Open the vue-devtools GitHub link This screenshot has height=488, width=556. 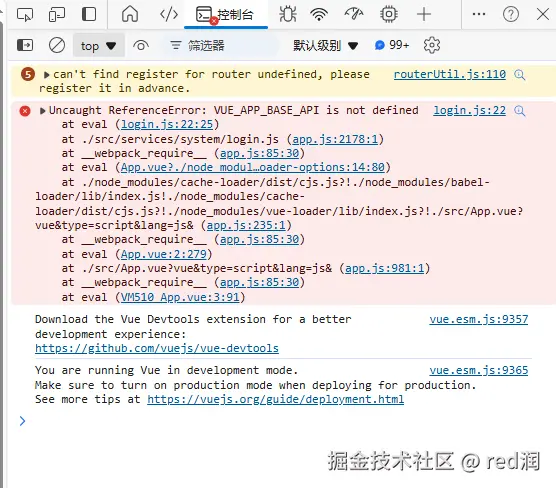[157, 348]
